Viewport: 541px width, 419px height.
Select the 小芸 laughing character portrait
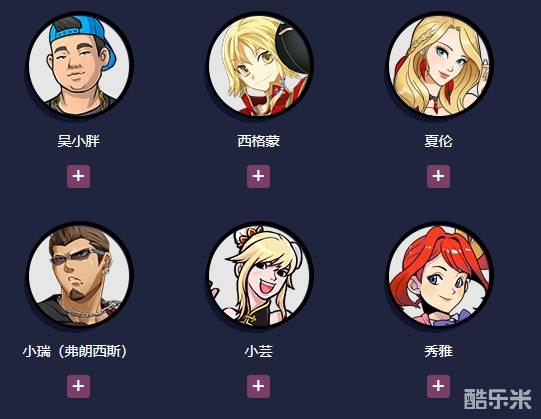coord(259,275)
